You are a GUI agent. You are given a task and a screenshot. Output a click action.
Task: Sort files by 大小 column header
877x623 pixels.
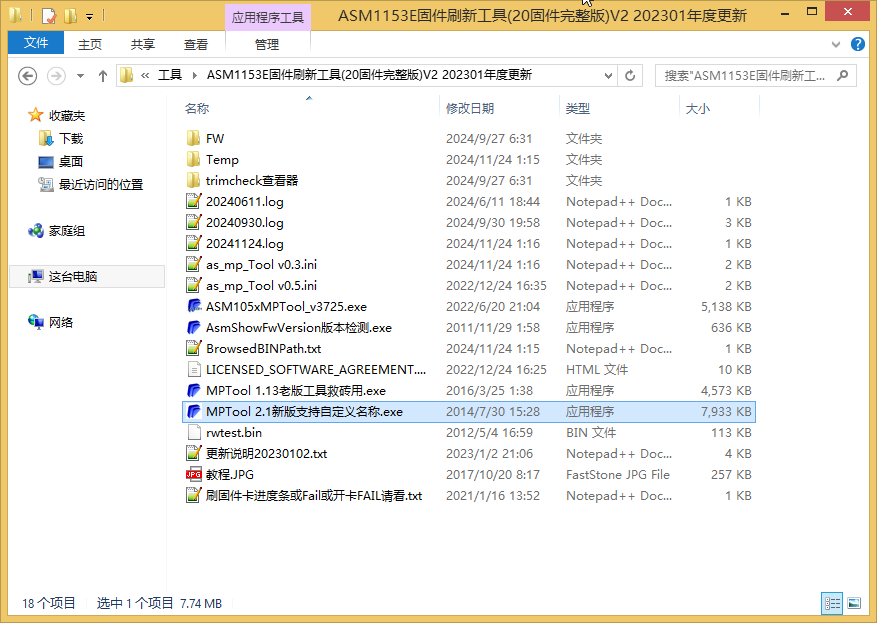tap(697, 108)
